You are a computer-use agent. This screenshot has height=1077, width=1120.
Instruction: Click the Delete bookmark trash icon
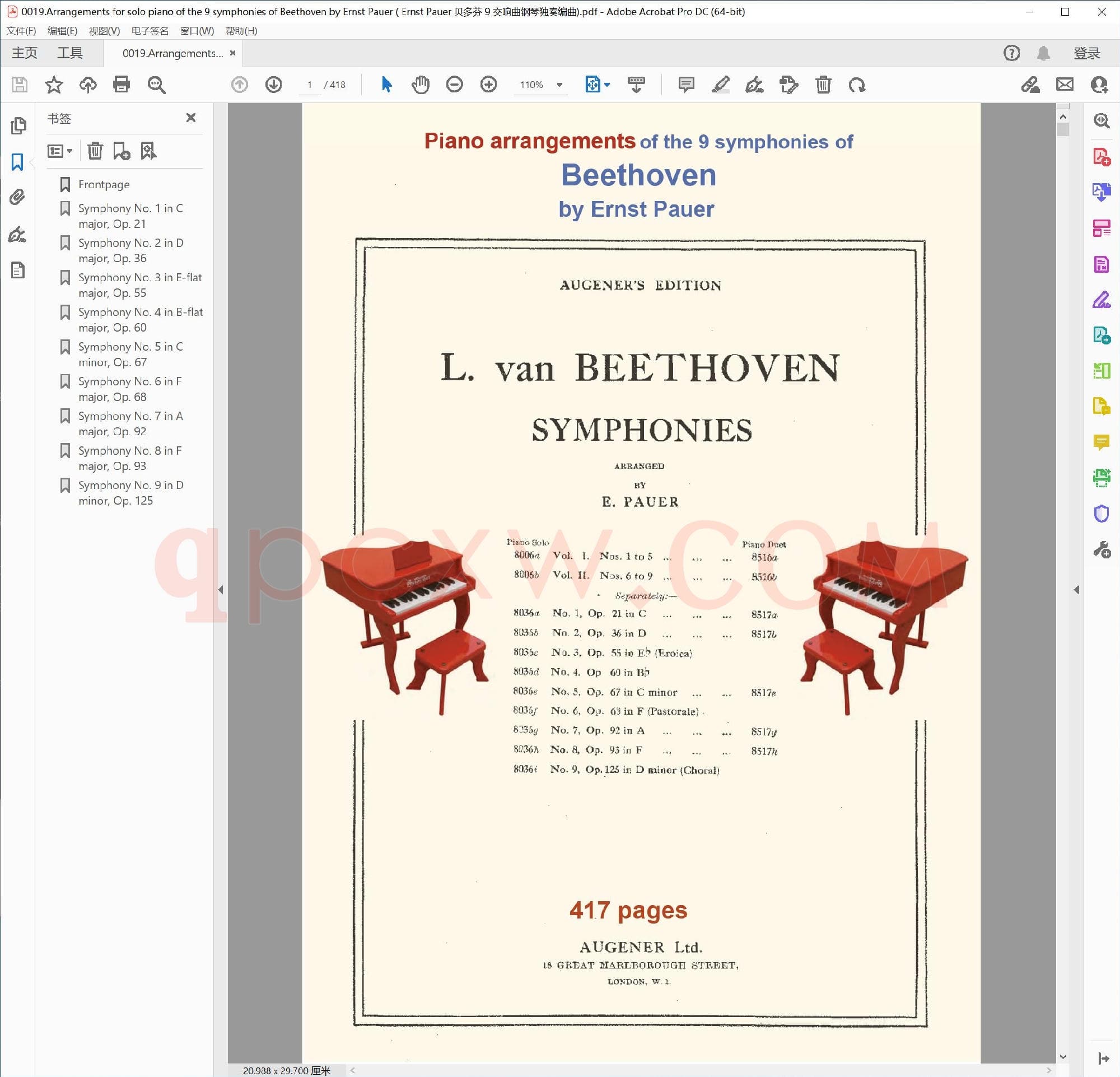pos(95,151)
